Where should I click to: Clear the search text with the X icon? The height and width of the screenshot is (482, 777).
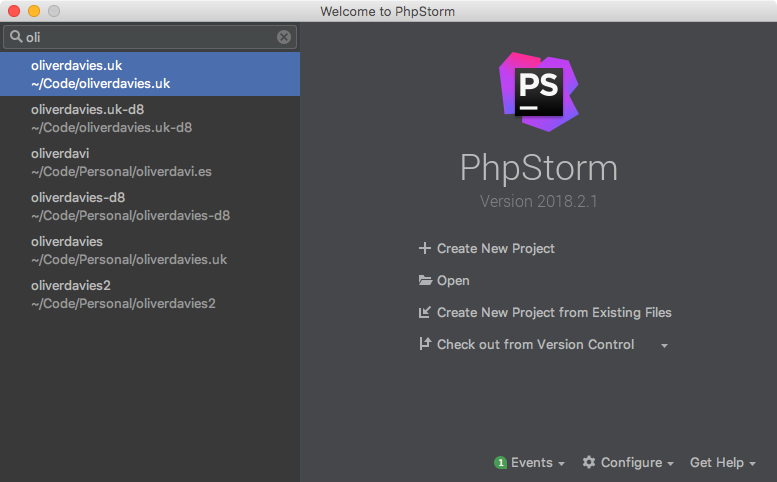[284, 37]
